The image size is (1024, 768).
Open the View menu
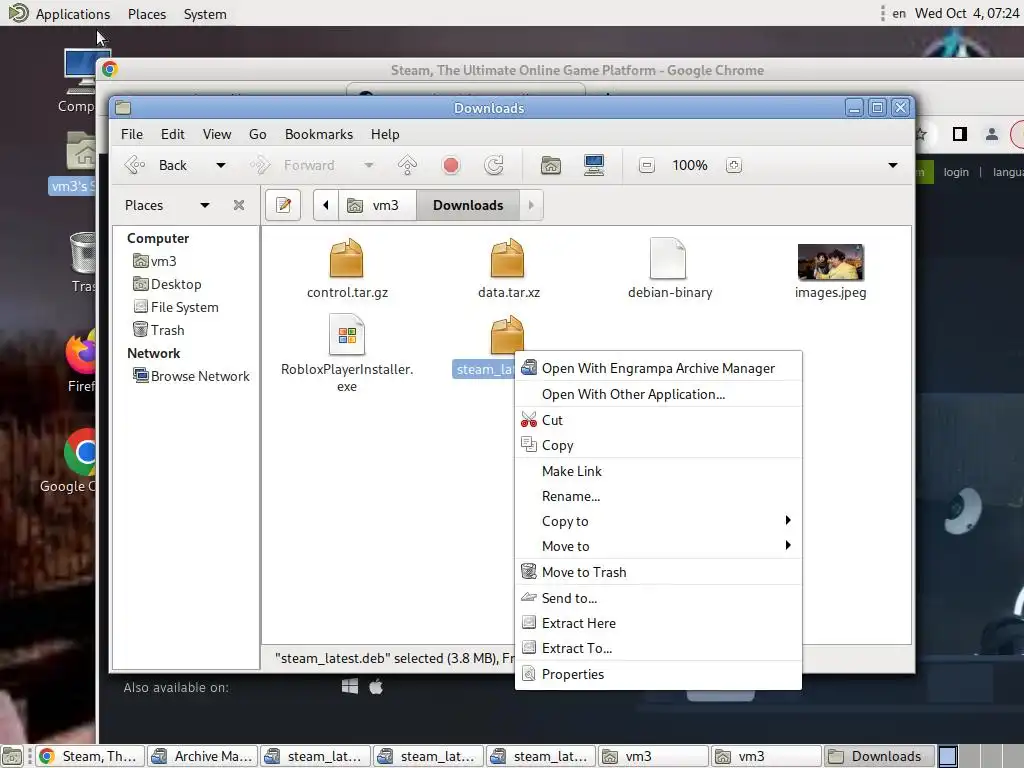(x=217, y=134)
